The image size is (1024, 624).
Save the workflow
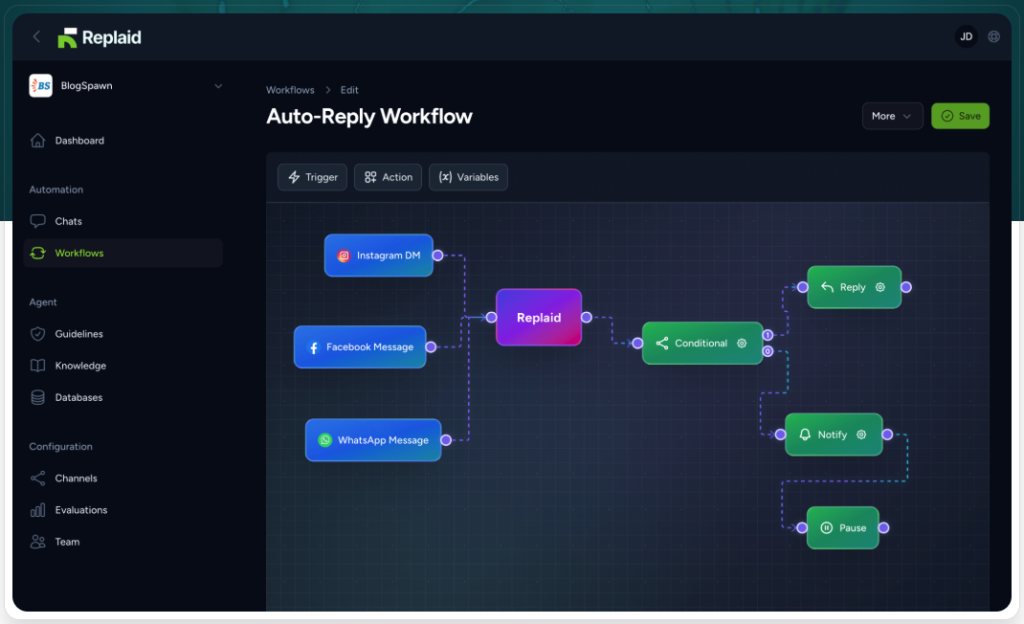click(959, 116)
